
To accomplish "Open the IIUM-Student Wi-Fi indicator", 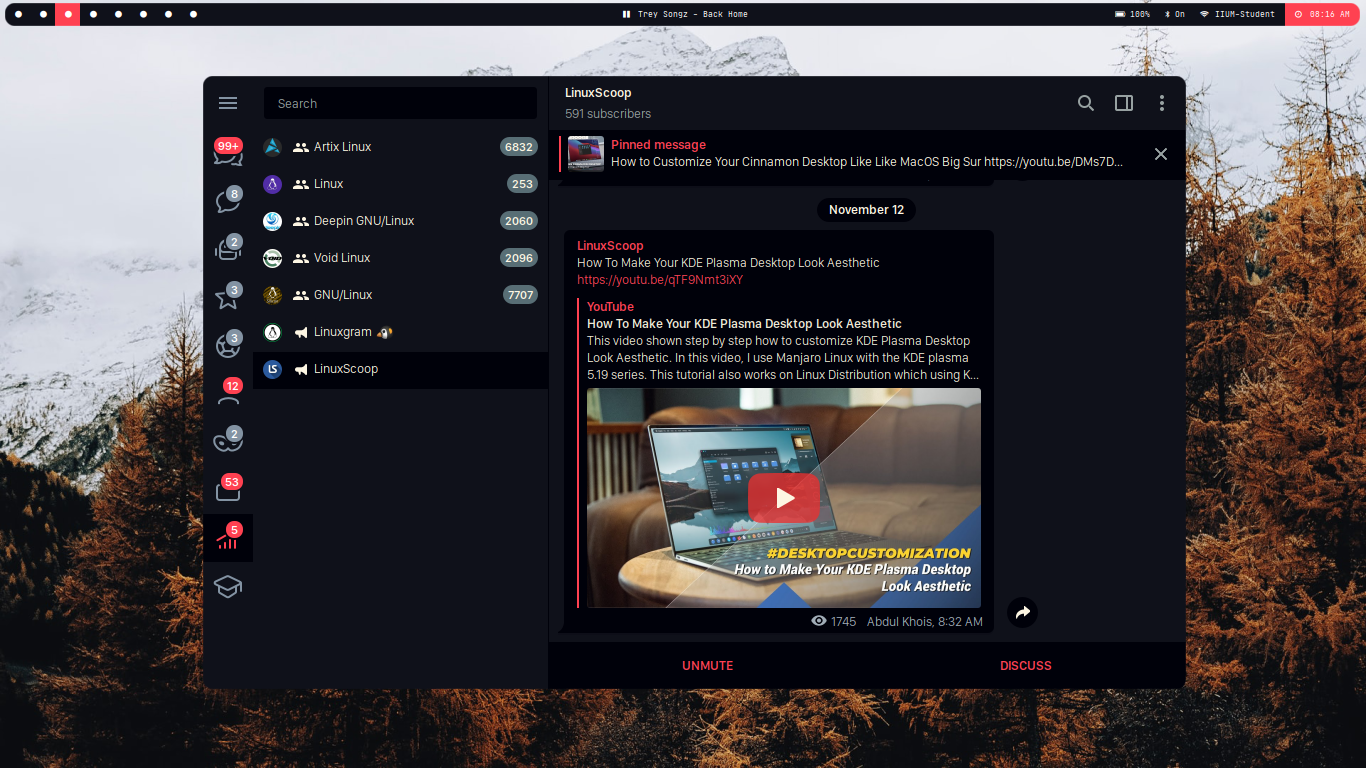I will (x=1238, y=14).
